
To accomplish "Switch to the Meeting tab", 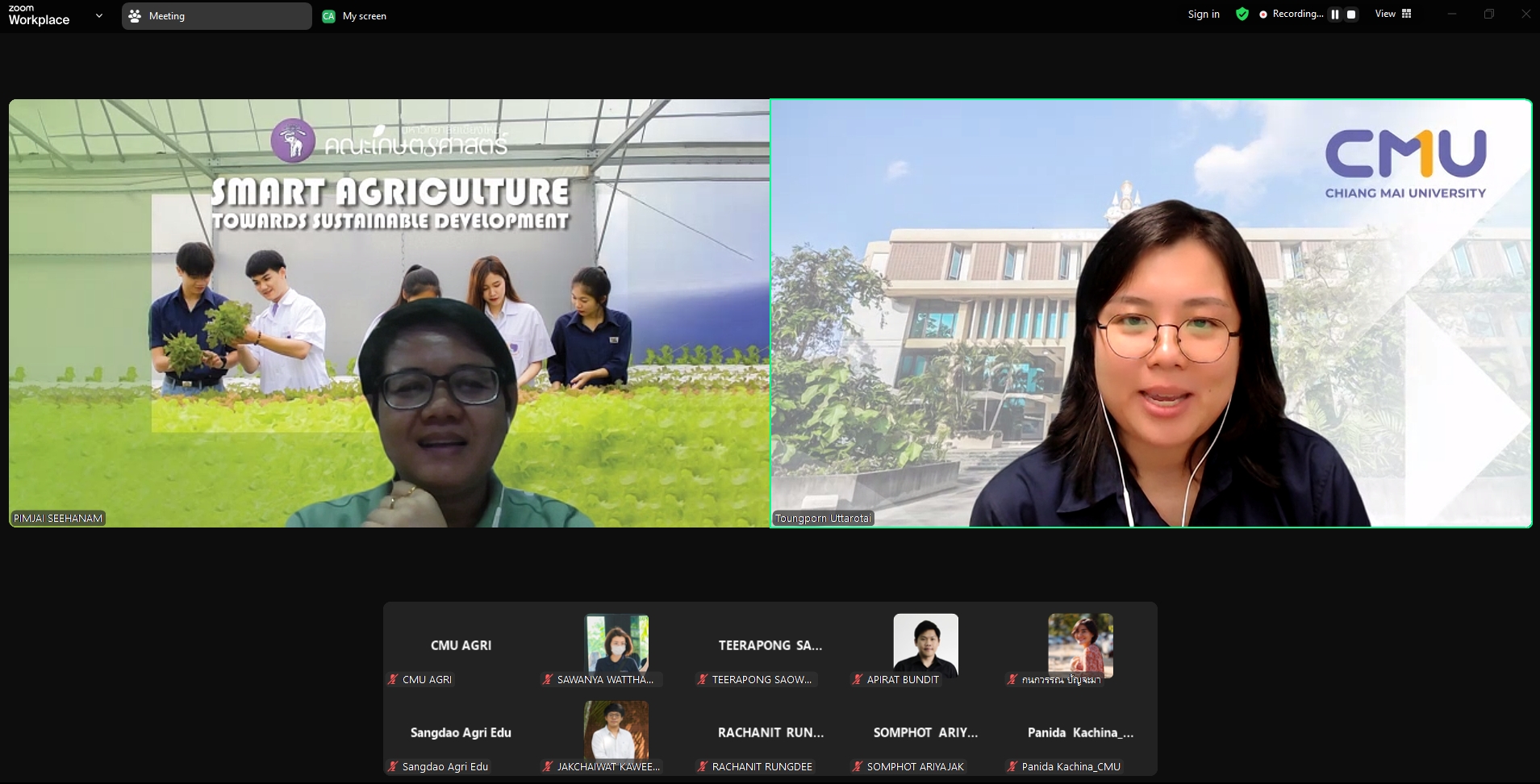I will click(x=217, y=16).
